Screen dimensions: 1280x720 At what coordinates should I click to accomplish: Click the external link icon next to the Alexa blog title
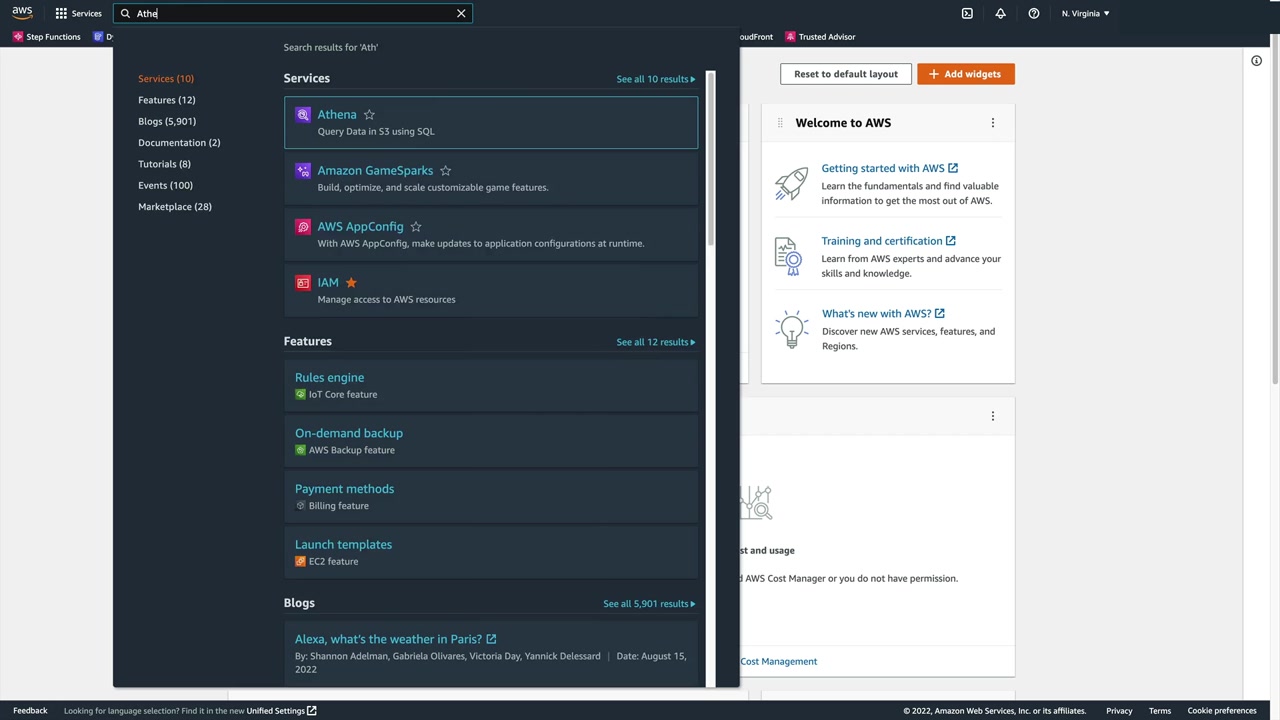(x=491, y=639)
